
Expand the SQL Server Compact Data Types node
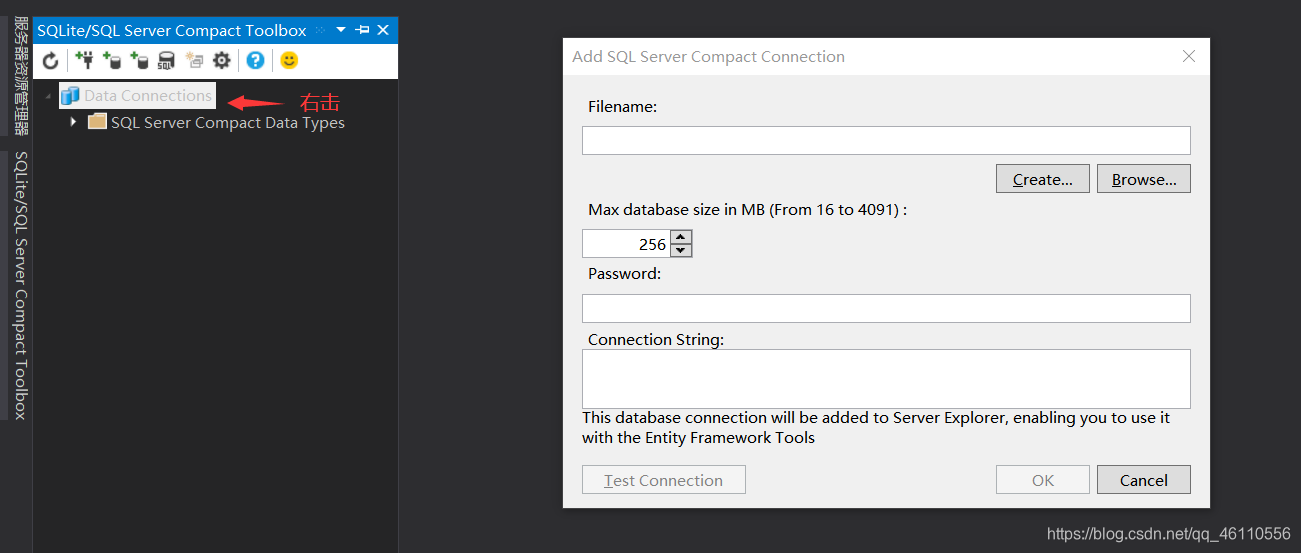pos(73,122)
